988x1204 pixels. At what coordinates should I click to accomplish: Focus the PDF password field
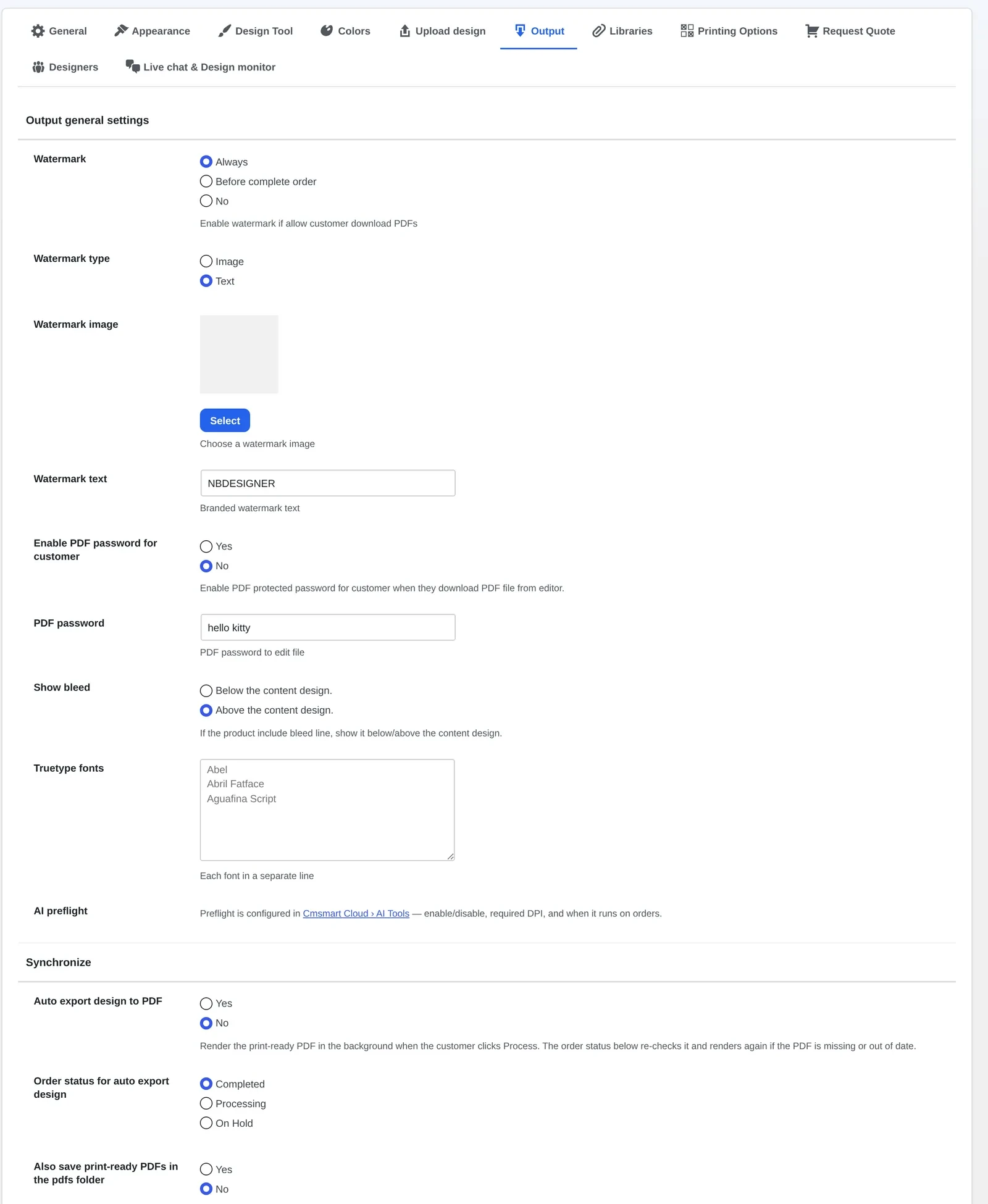[x=328, y=627]
